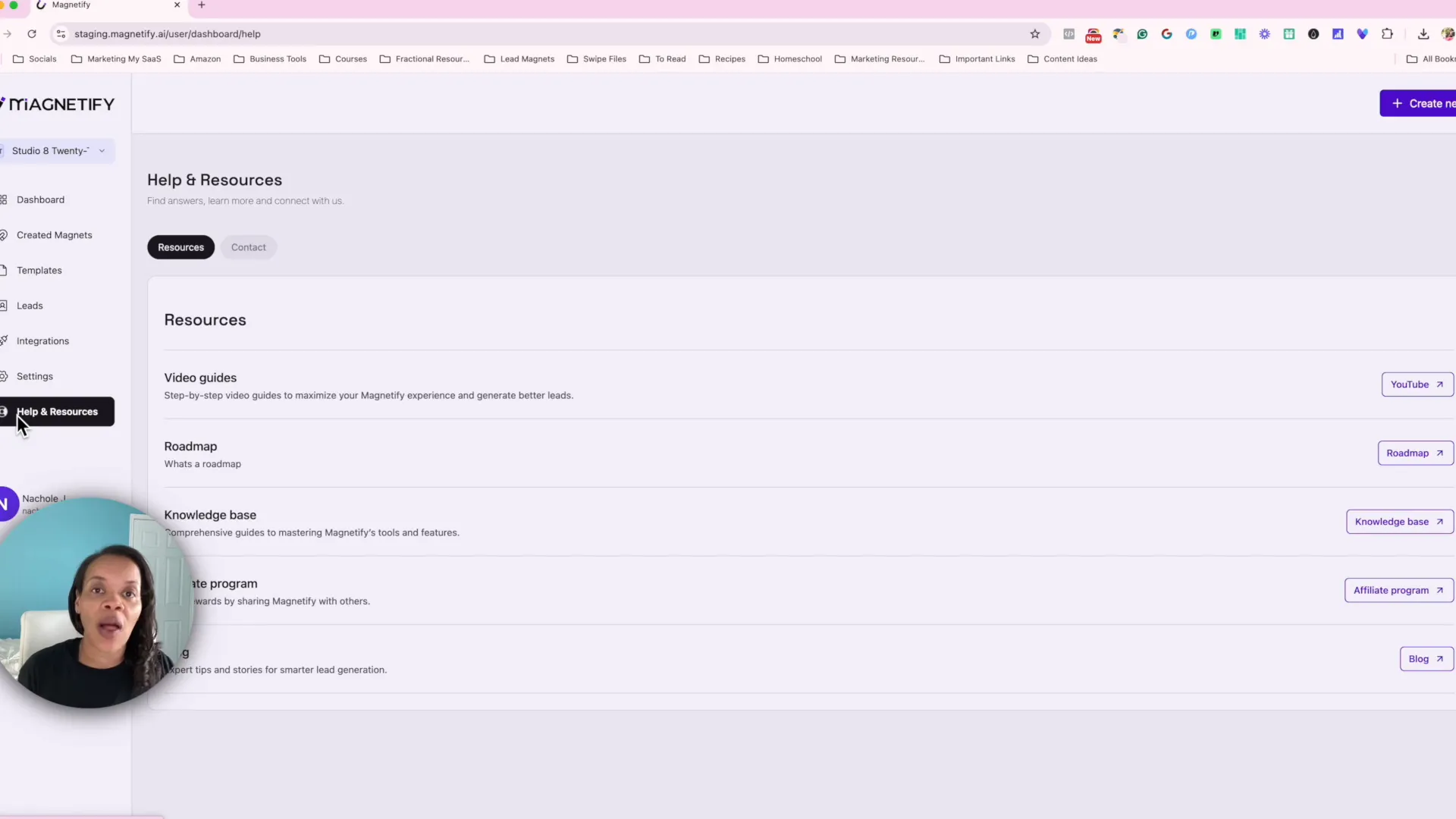
Task: Open Settings in the sidebar
Action: [34, 376]
